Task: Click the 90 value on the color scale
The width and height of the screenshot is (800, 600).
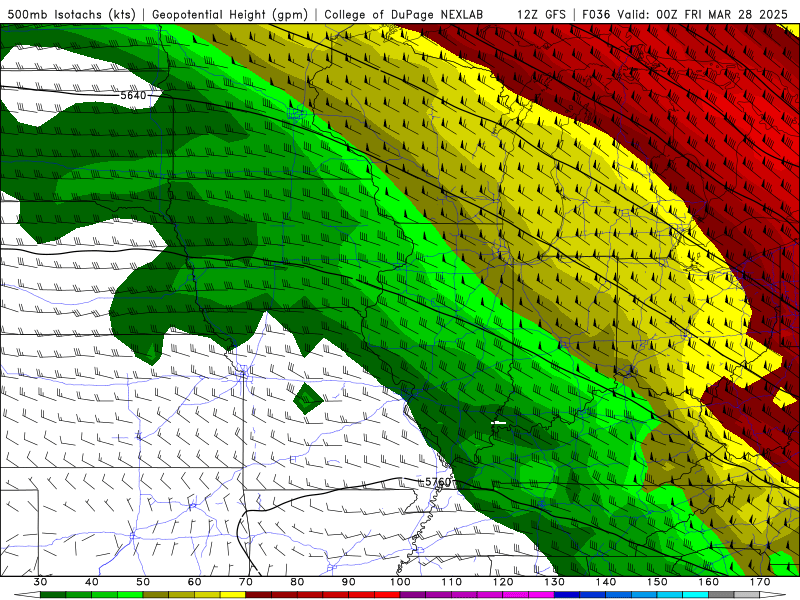Action: tap(349, 582)
